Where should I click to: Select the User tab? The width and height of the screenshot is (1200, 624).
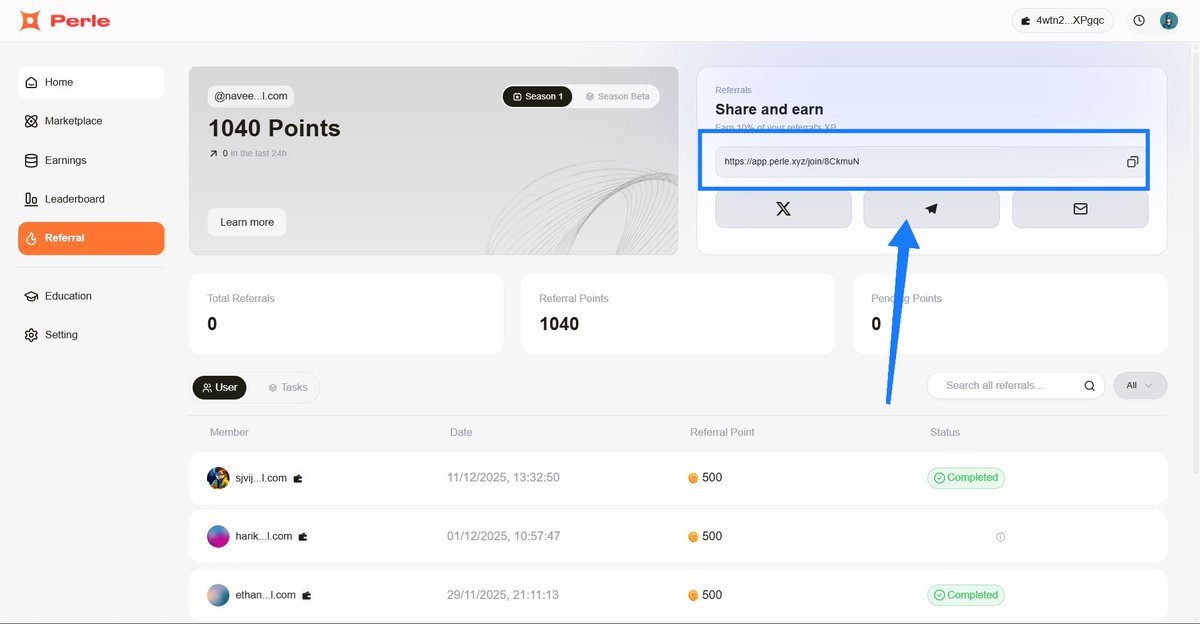pyautogui.click(x=220, y=387)
